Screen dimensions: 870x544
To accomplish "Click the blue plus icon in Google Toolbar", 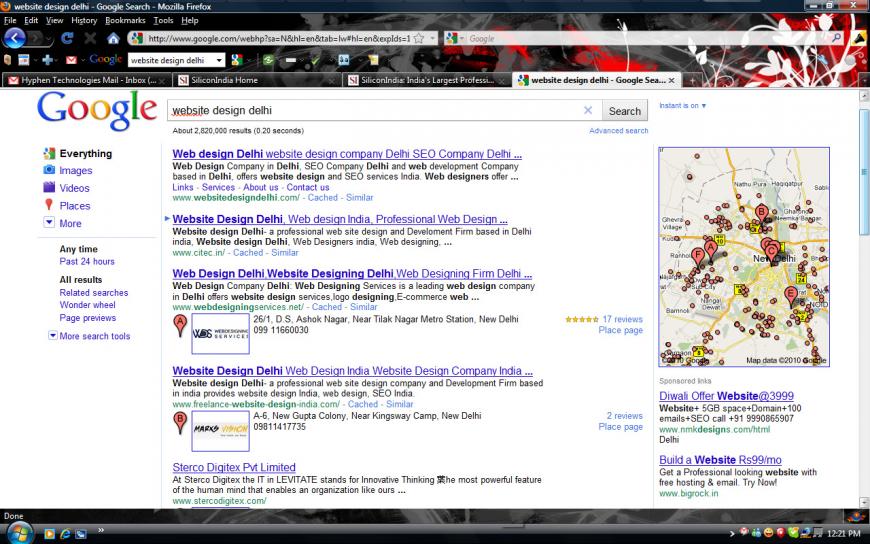I will click(x=48, y=60).
